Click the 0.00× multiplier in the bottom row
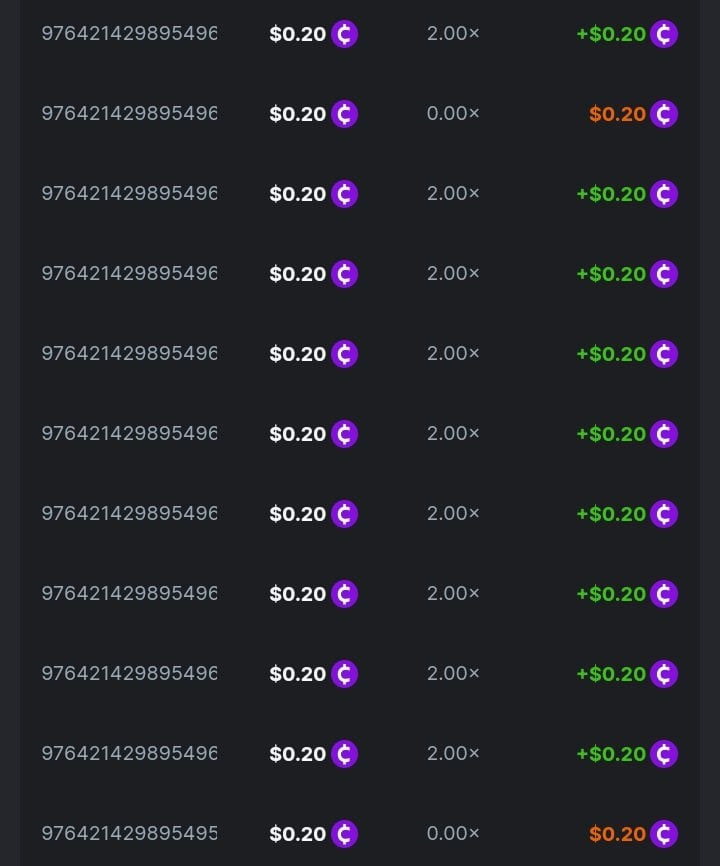 pos(453,833)
